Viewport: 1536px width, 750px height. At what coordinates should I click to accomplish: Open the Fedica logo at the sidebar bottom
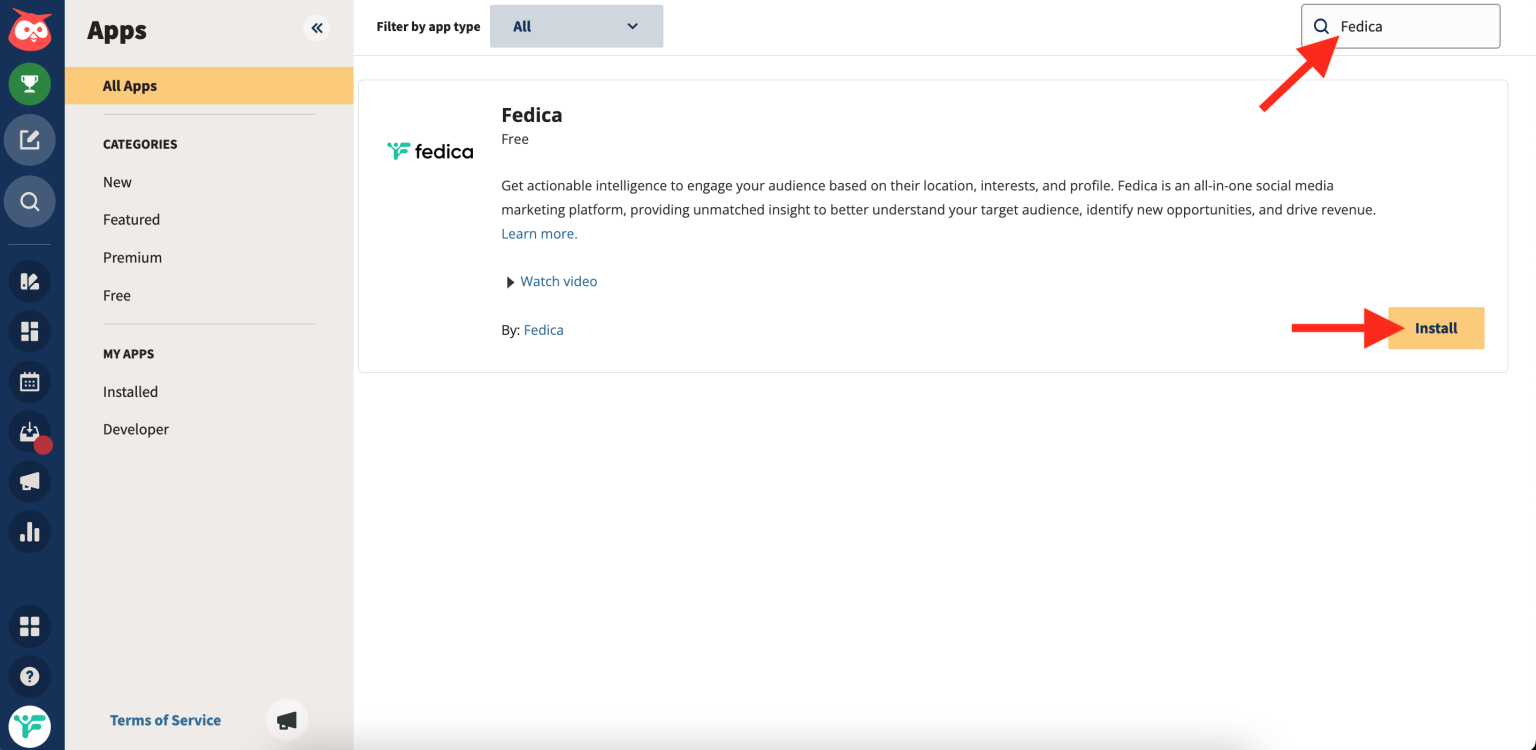pos(30,726)
